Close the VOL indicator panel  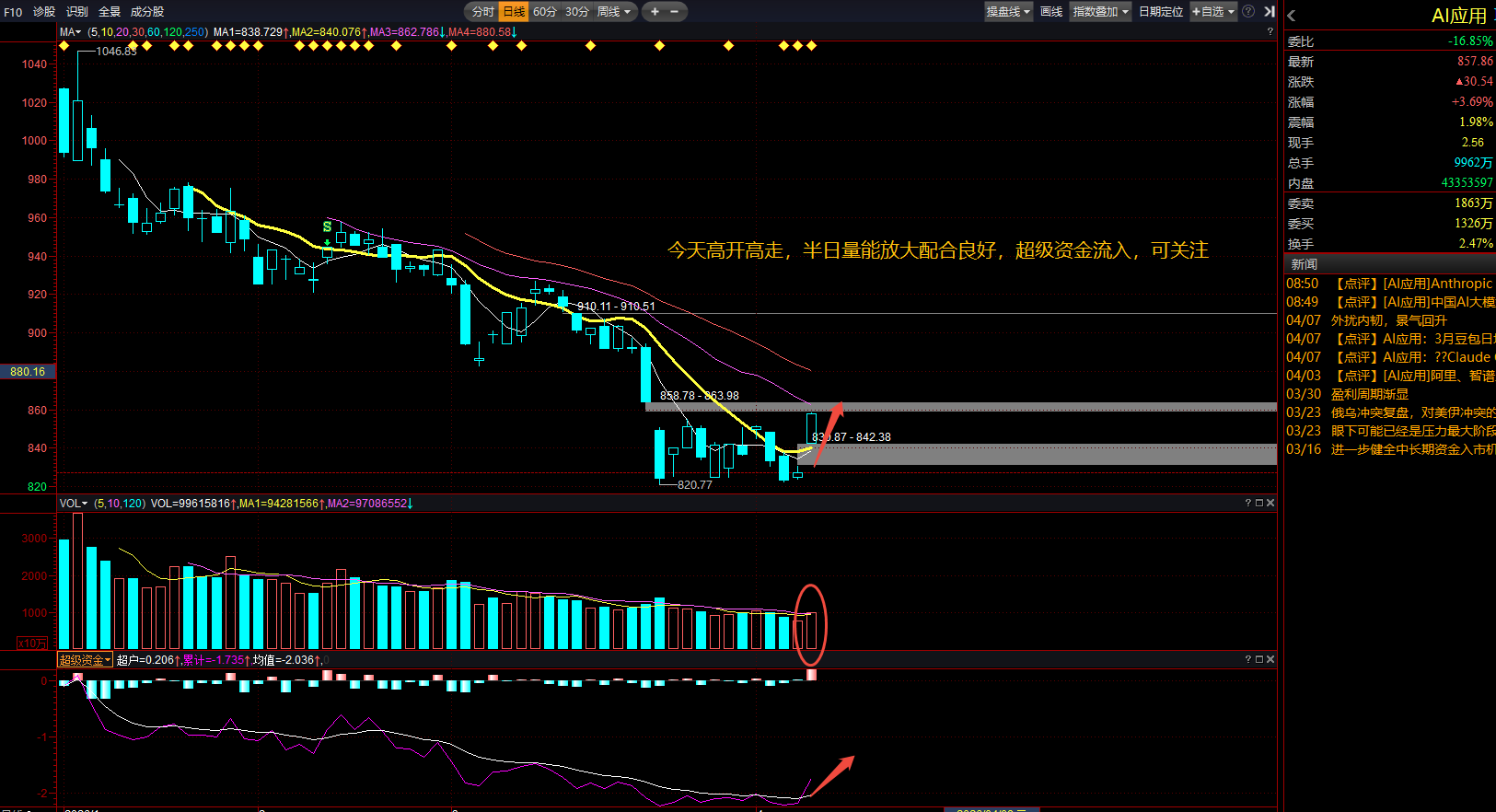1270,503
